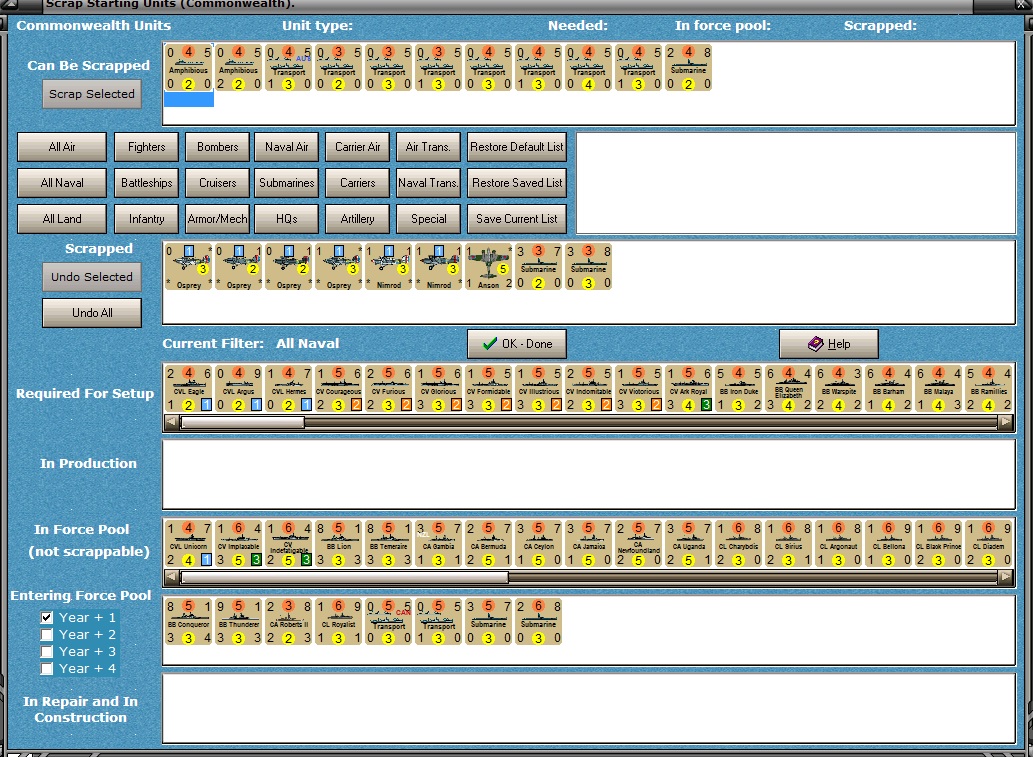Screen dimensions: 1033x757
Task: Show All Land units filter
Action: pos(62,219)
